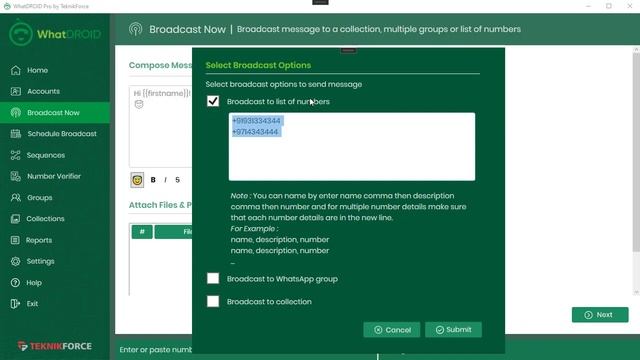
Task: Click the Settings gear icon
Action: (16, 261)
